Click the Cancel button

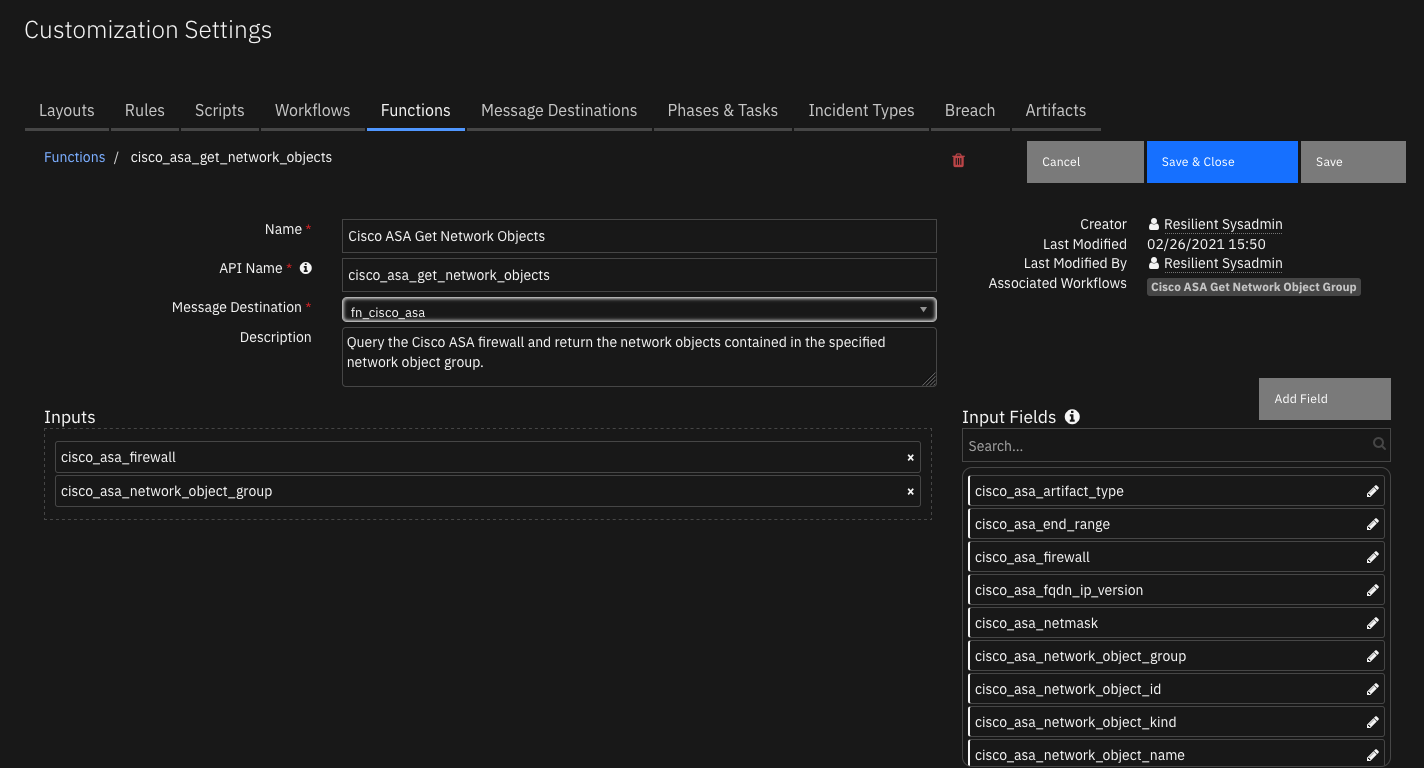[1085, 162]
